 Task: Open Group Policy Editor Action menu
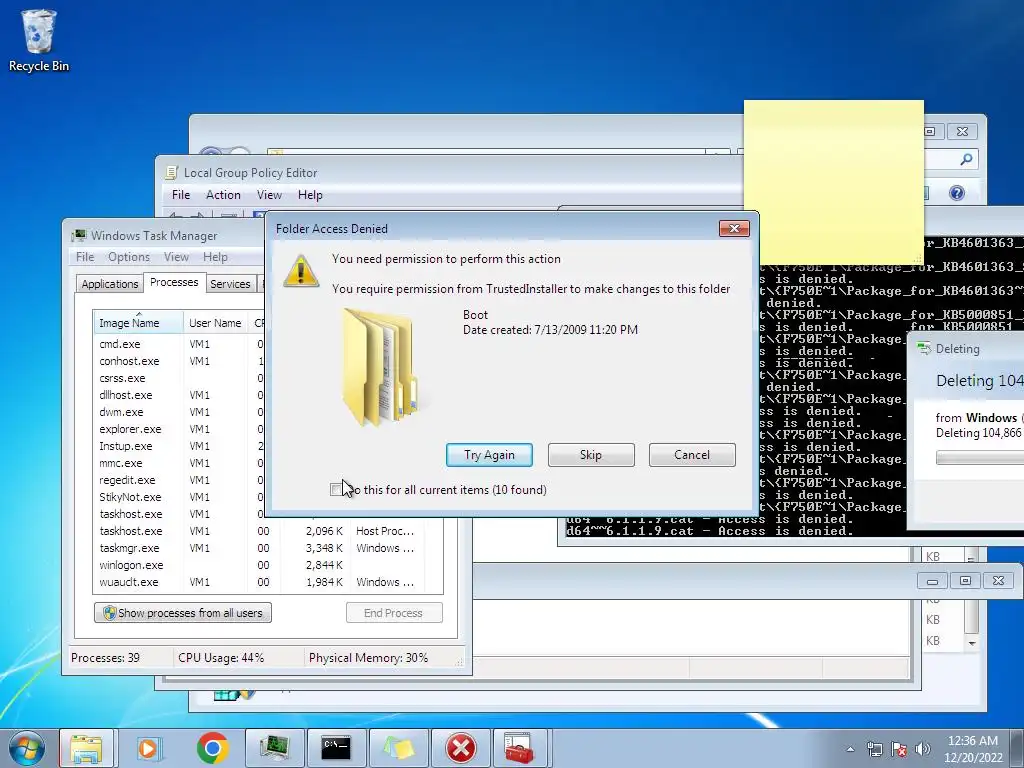[223, 195]
